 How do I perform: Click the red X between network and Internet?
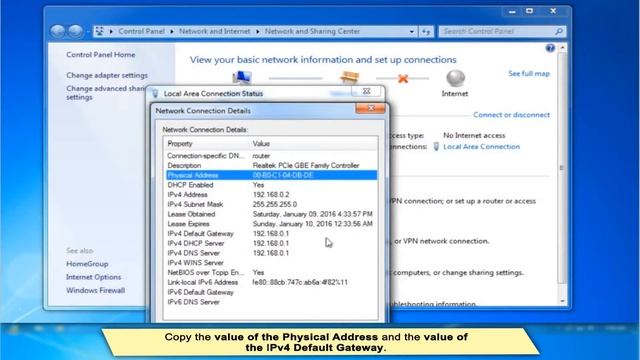pos(403,78)
